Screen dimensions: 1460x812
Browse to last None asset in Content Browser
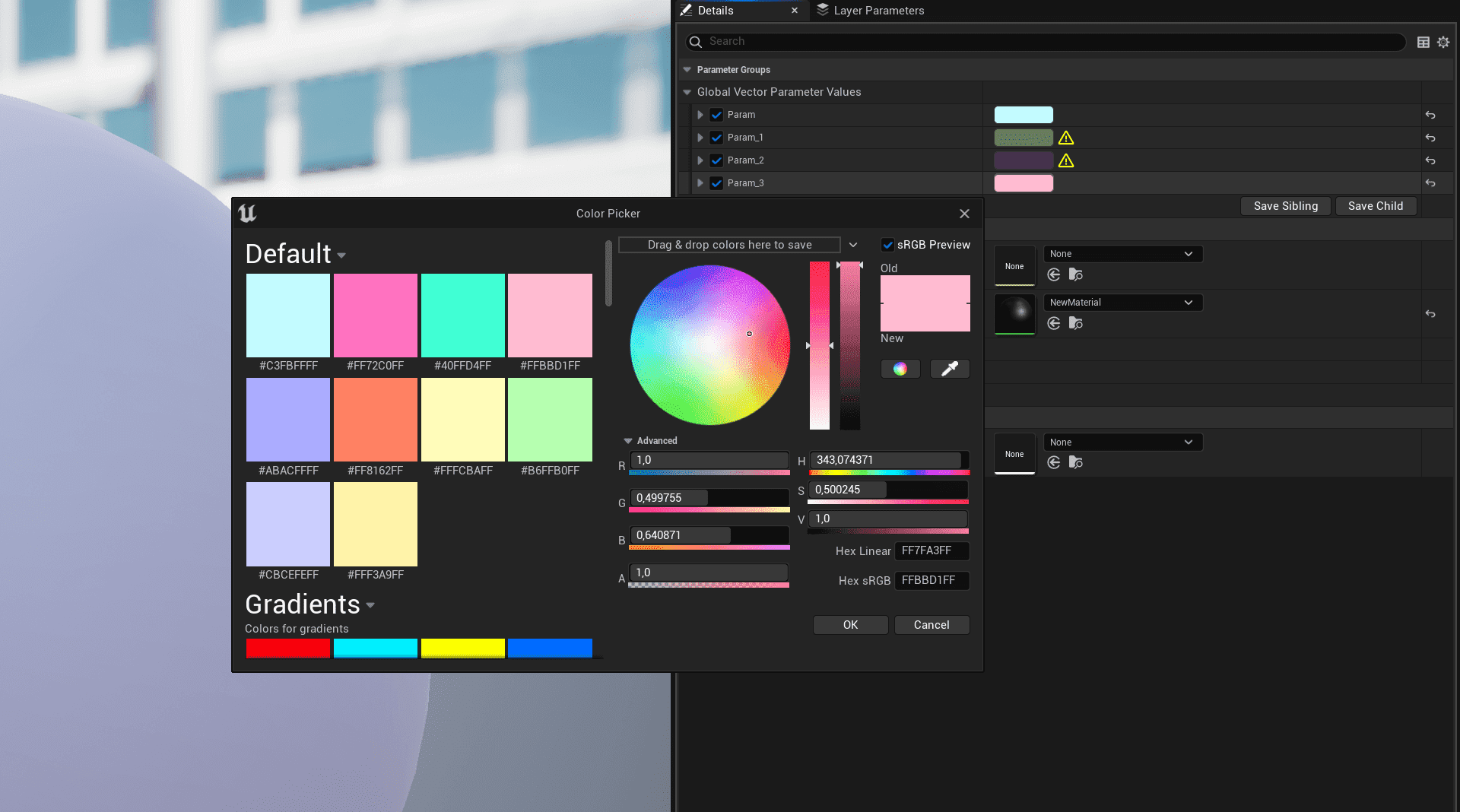coord(1075,462)
